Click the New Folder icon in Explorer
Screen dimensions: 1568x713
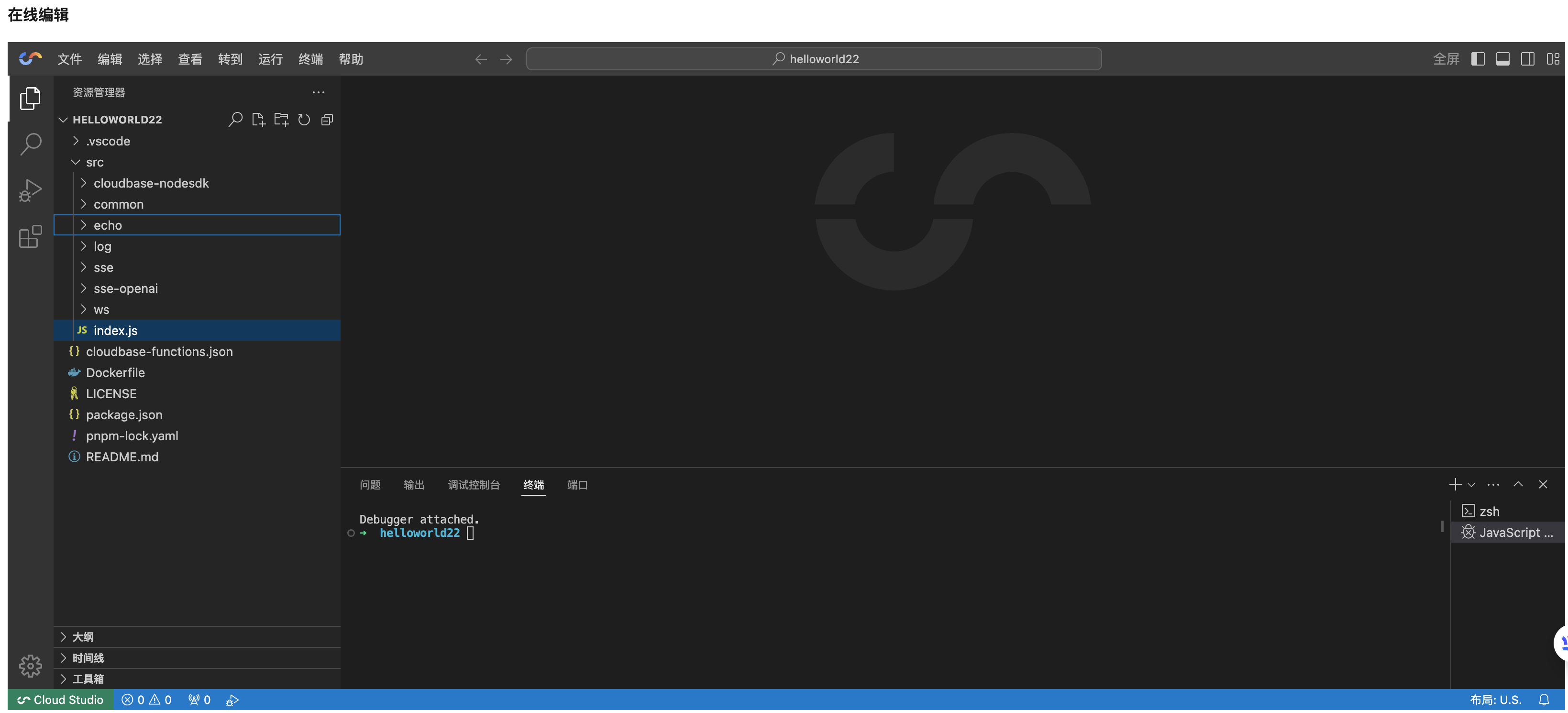point(281,119)
